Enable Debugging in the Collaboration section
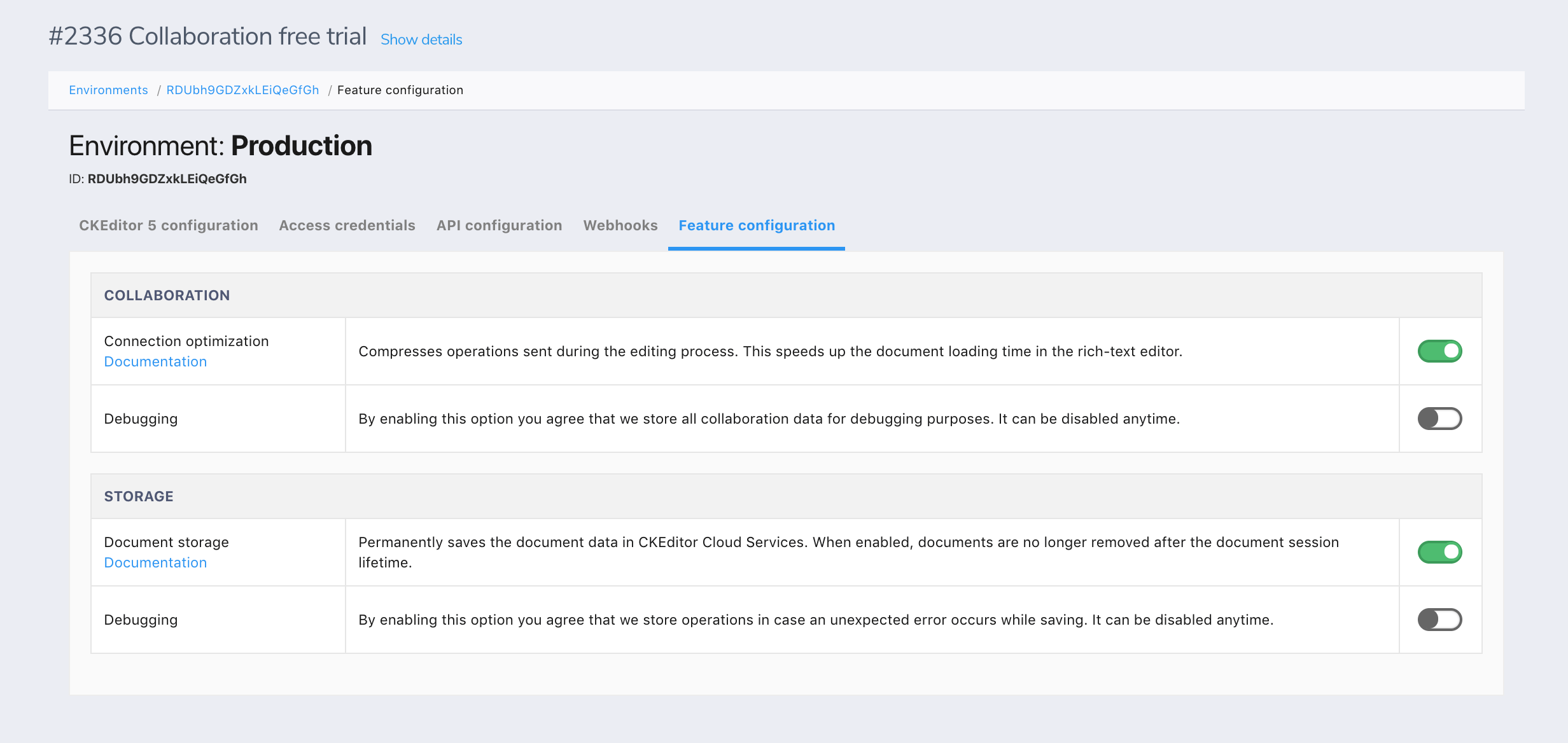Image resolution: width=1568 pixels, height=743 pixels. click(1439, 419)
